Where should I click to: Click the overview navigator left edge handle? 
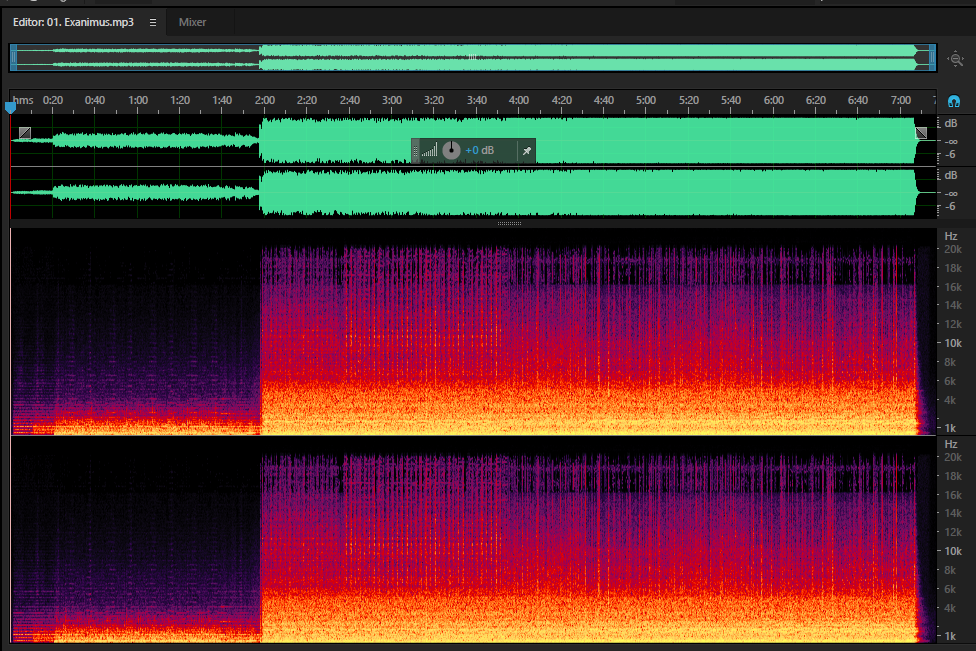coord(13,58)
